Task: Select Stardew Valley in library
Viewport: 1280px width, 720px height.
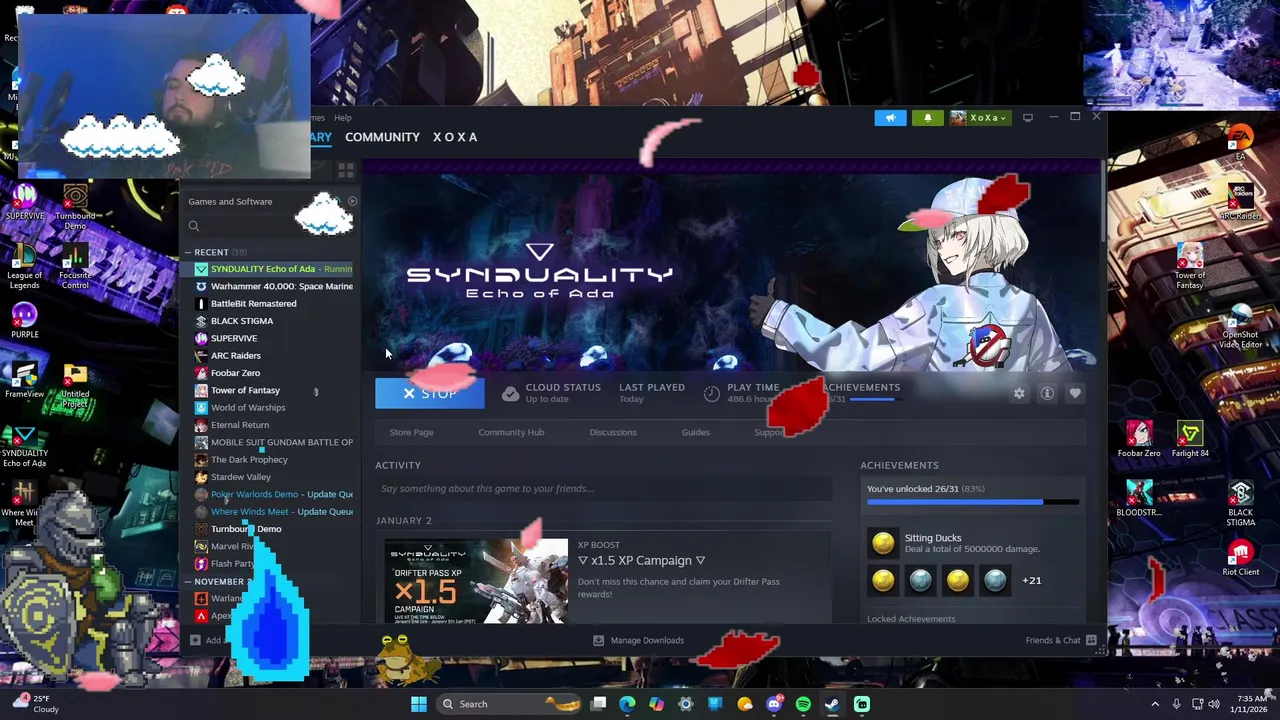Action: coord(273,477)
